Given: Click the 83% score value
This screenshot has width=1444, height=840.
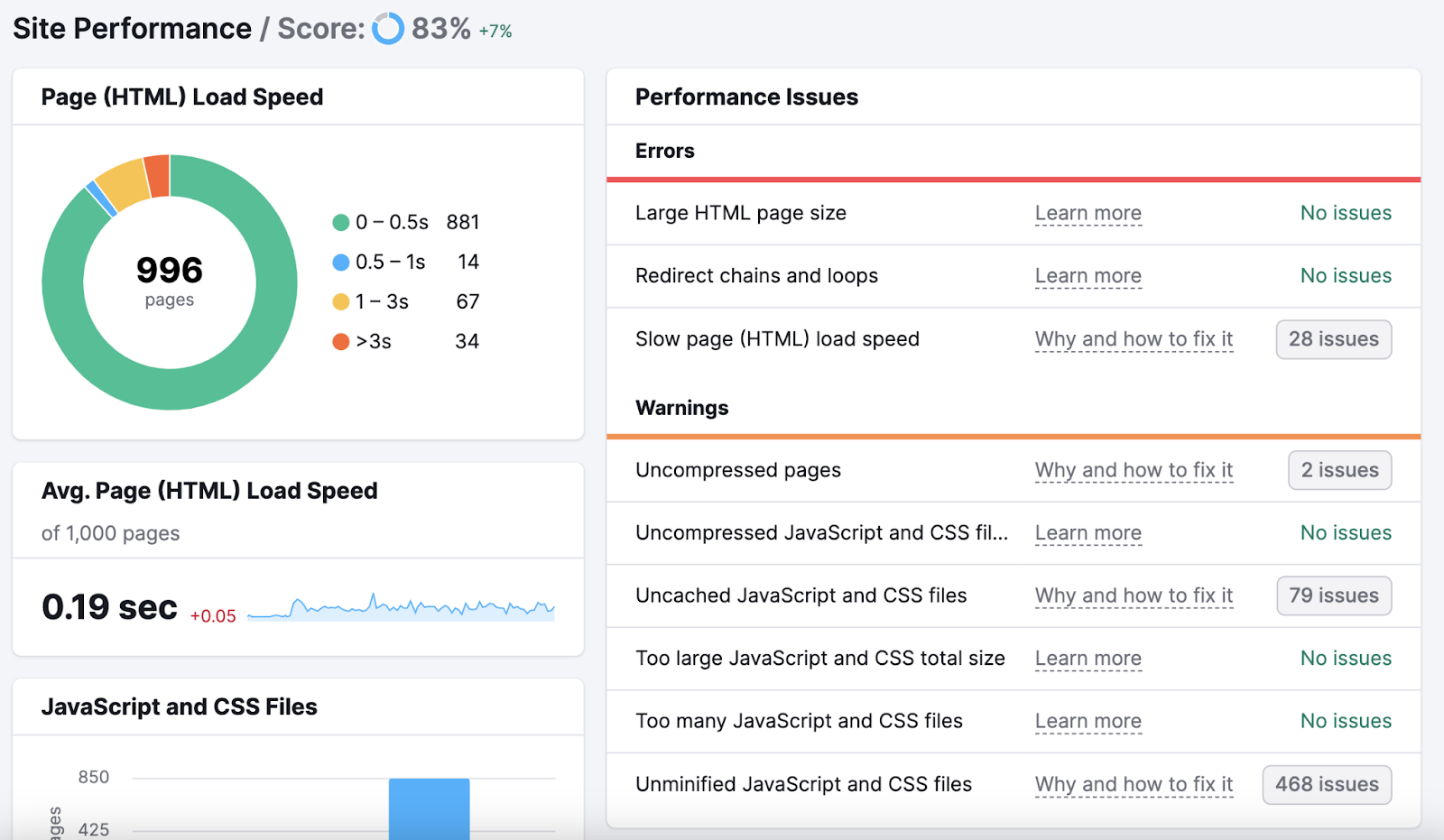Looking at the screenshot, I should [x=441, y=29].
